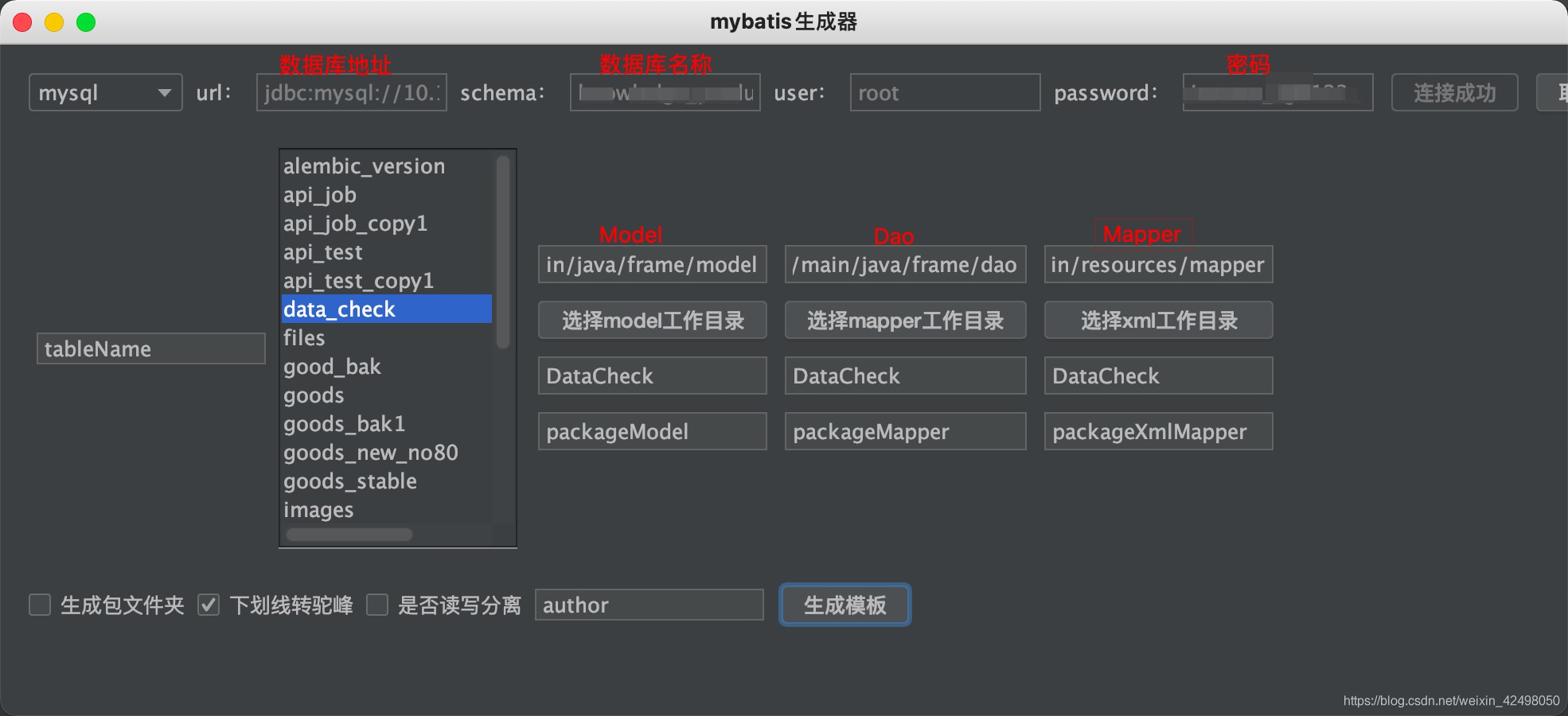Enable 是否读写分离 checkbox
This screenshot has width=1568, height=716.
[x=377, y=605]
